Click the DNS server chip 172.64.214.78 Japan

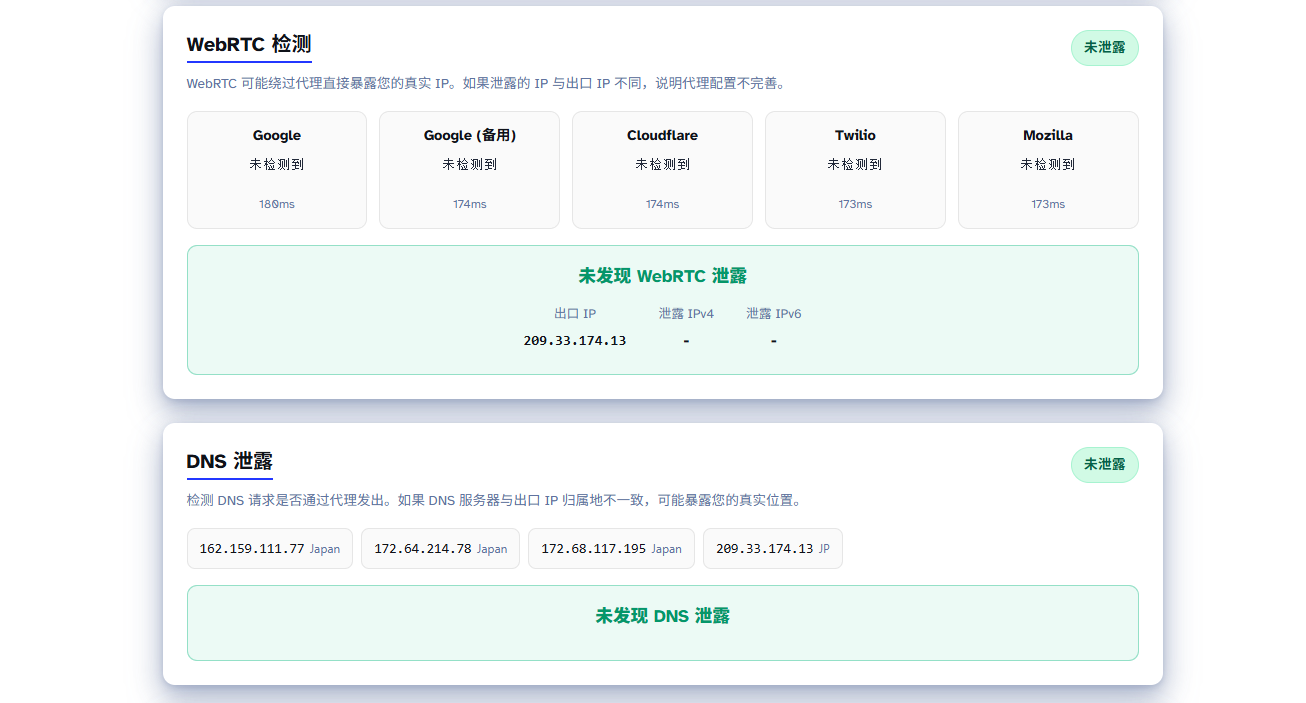tap(440, 549)
